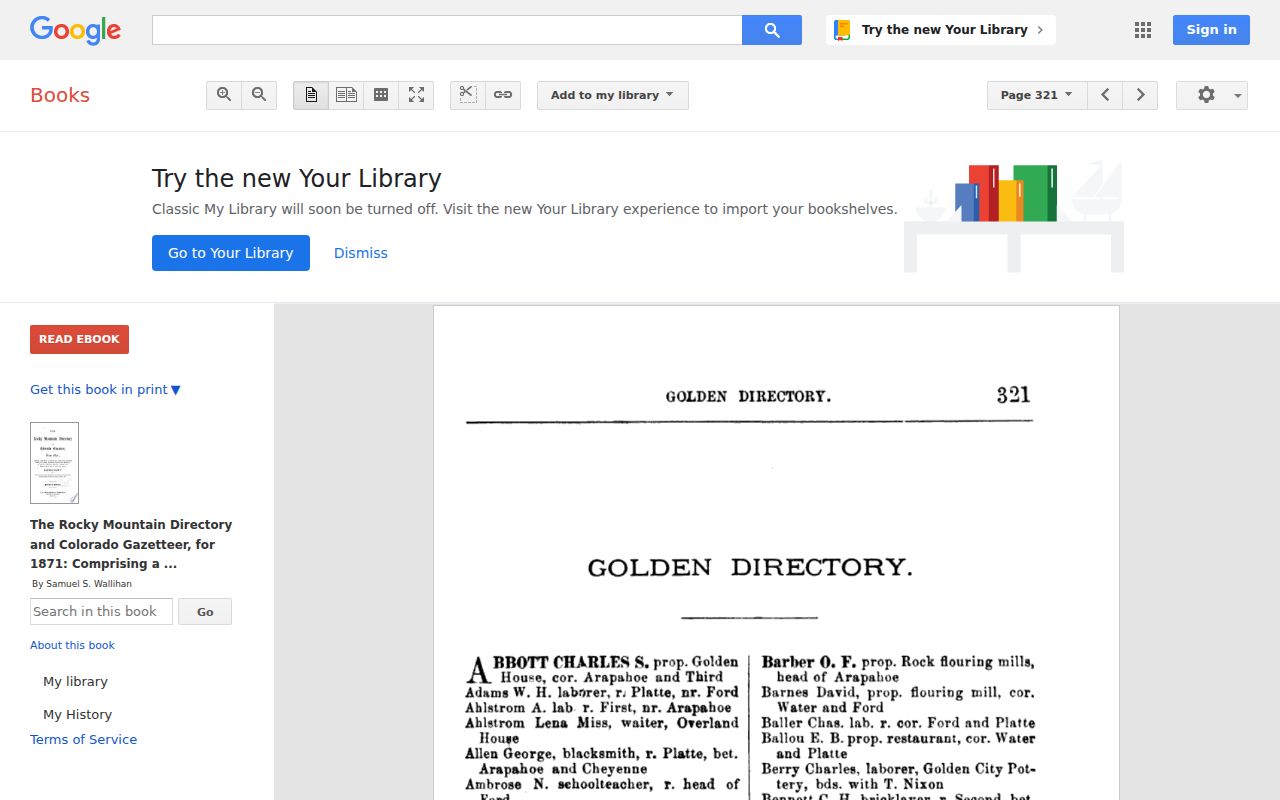Enter full screen mode
Image resolution: width=1280 pixels, height=800 pixels.
click(416, 95)
